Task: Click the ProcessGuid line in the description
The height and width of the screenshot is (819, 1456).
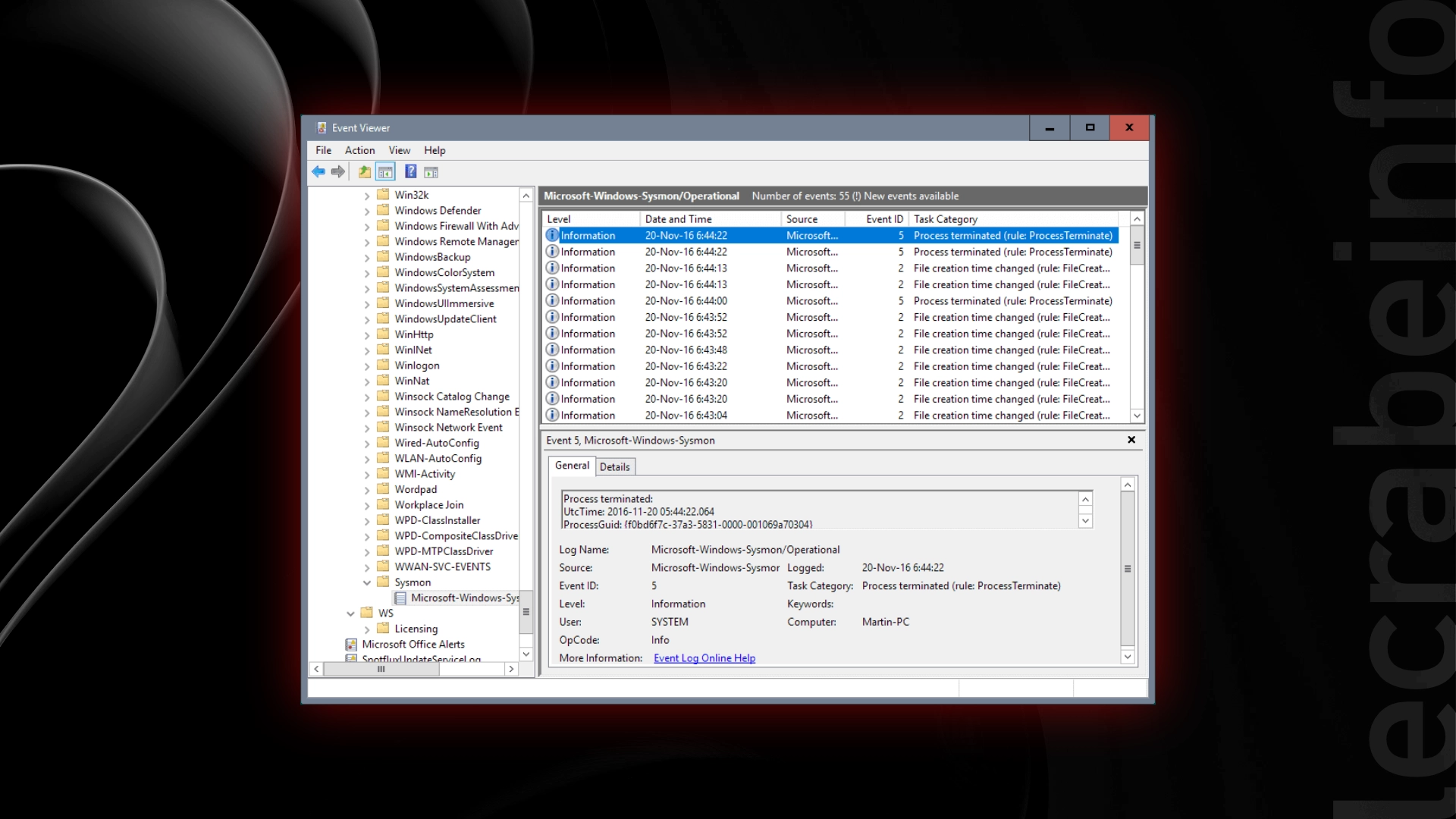Action: coord(688,525)
